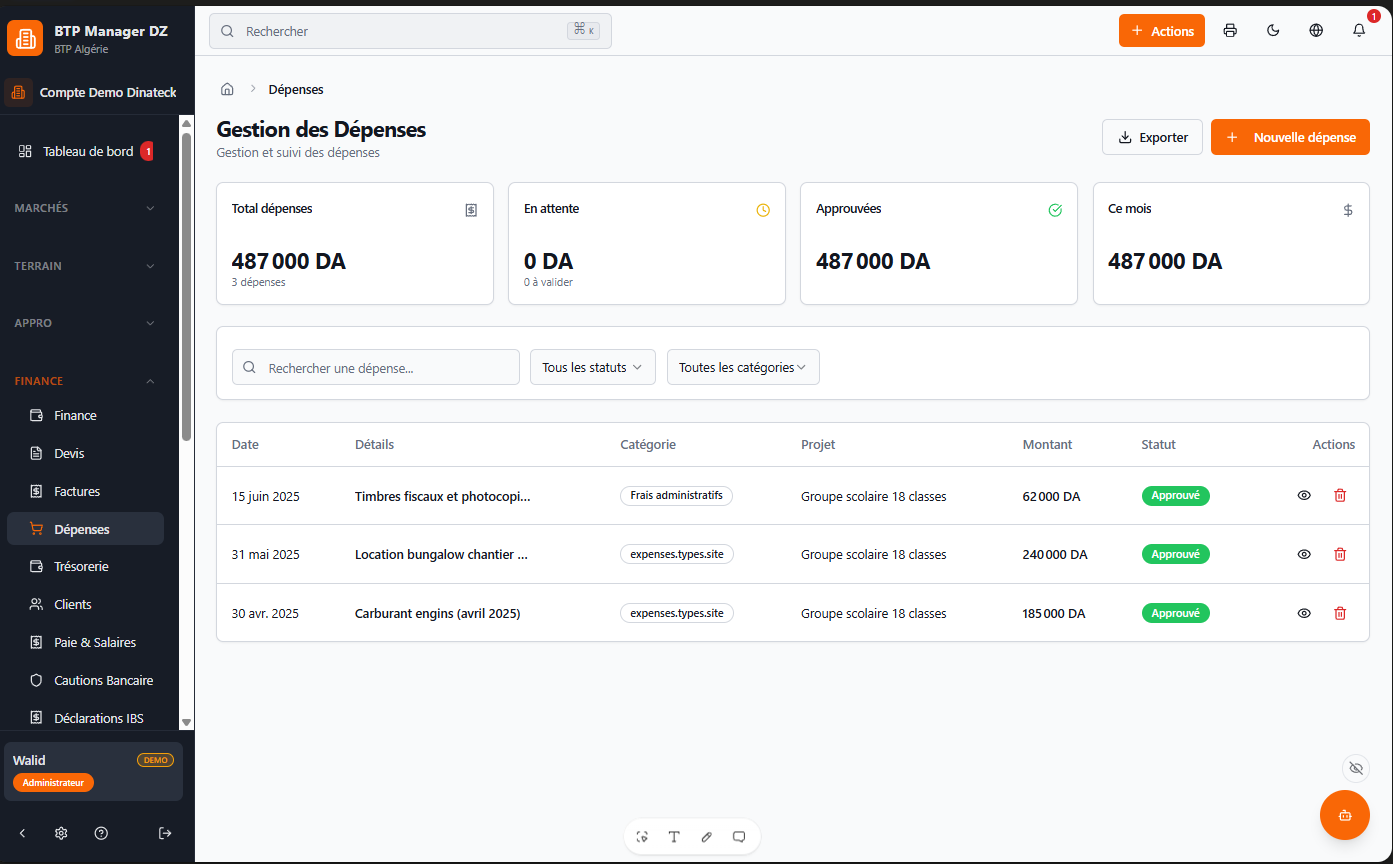The width and height of the screenshot is (1393, 864).
Task: Click the Approuvées check circle icon
Action: tap(1055, 210)
